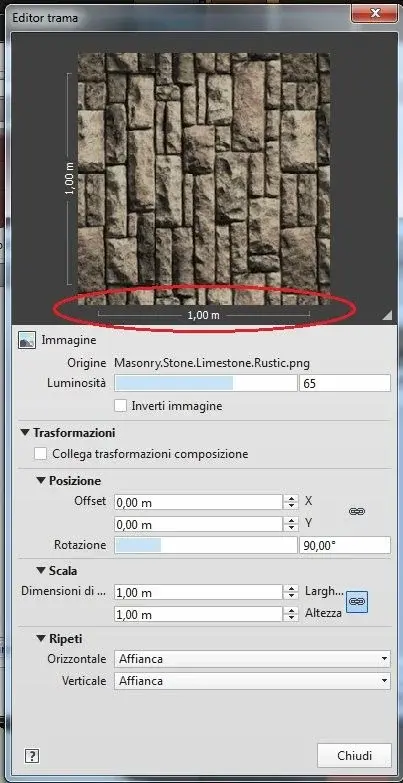Open help with the question mark icon

click(x=31, y=756)
